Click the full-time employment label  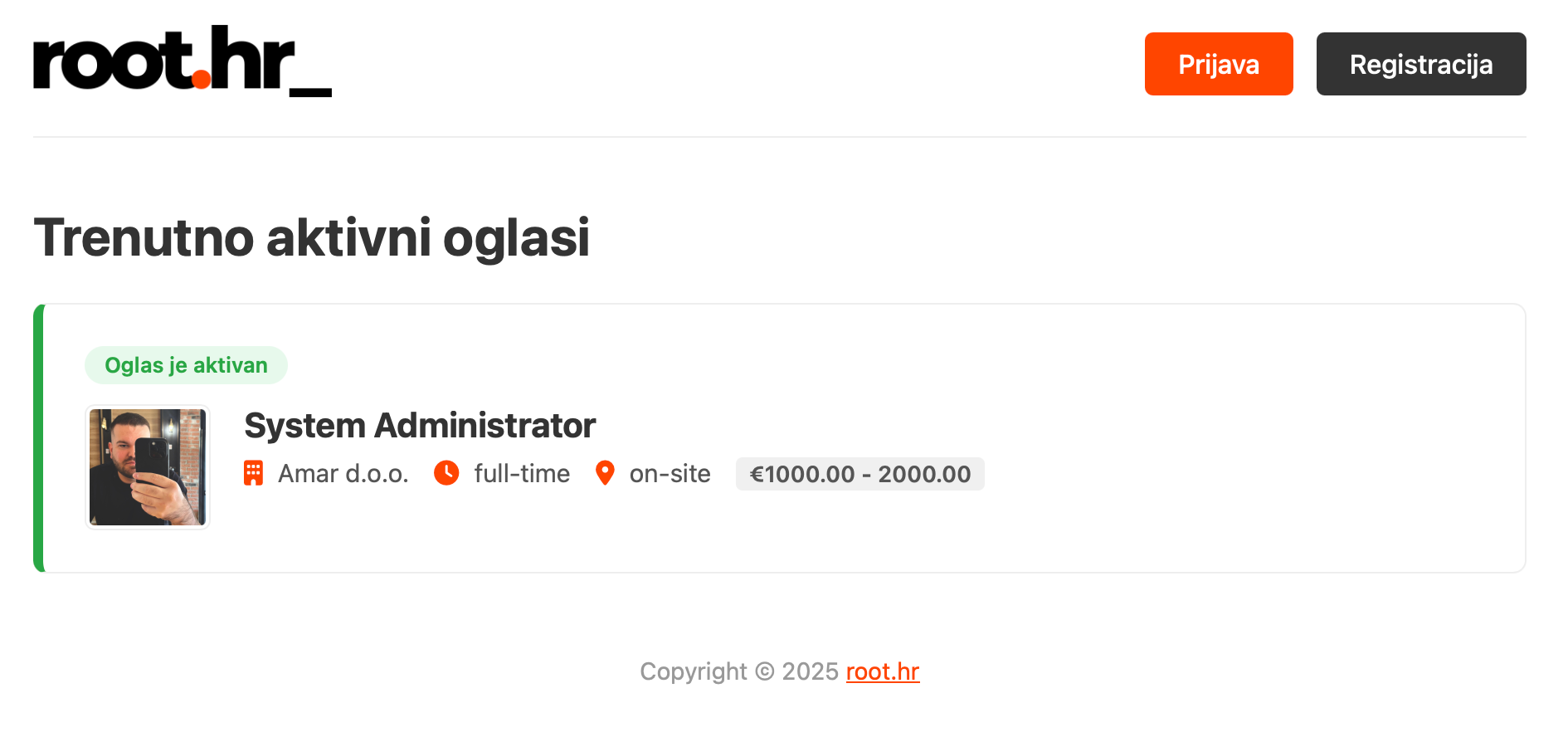[x=522, y=474]
